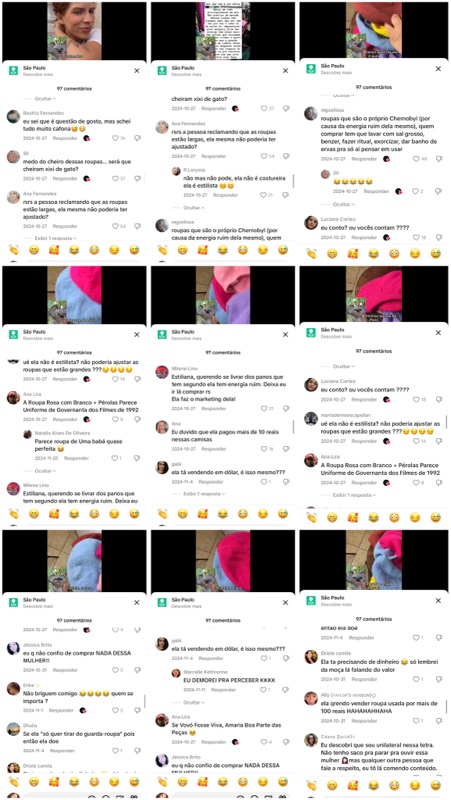Tap the dislike icon on Erika's comment

(x=137, y=710)
